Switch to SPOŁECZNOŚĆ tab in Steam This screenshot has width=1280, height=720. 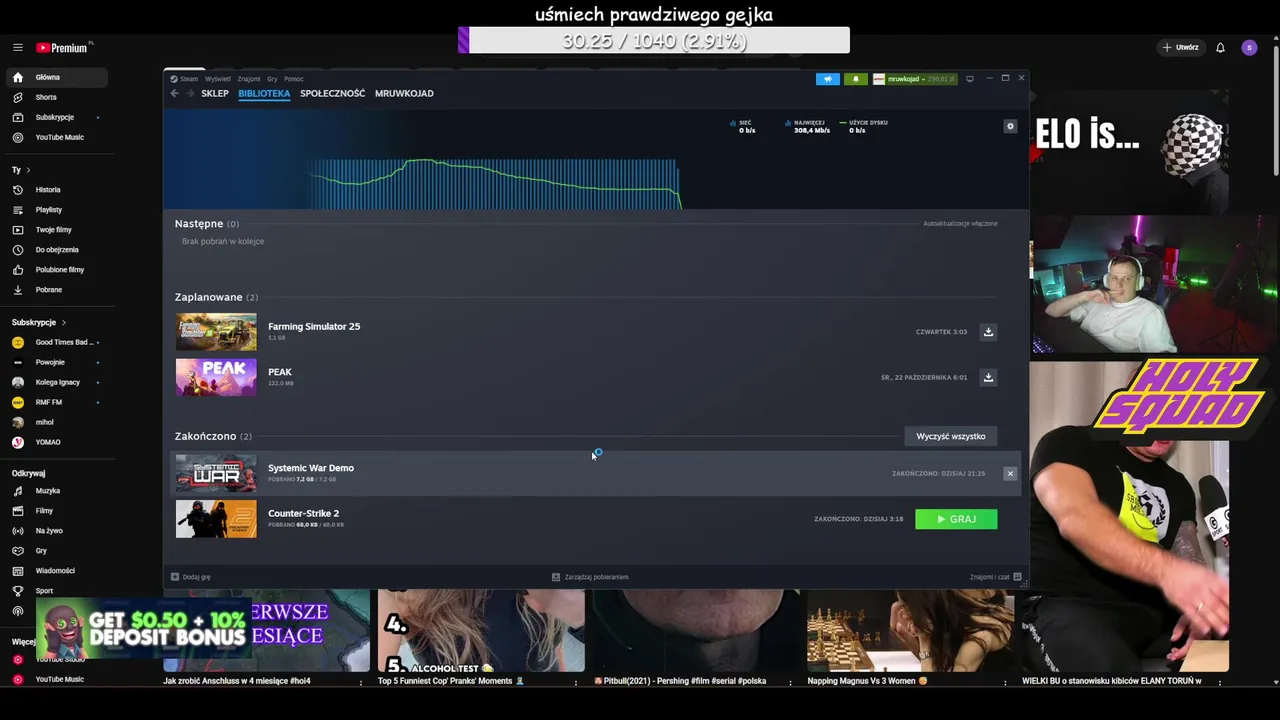[x=332, y=93]
